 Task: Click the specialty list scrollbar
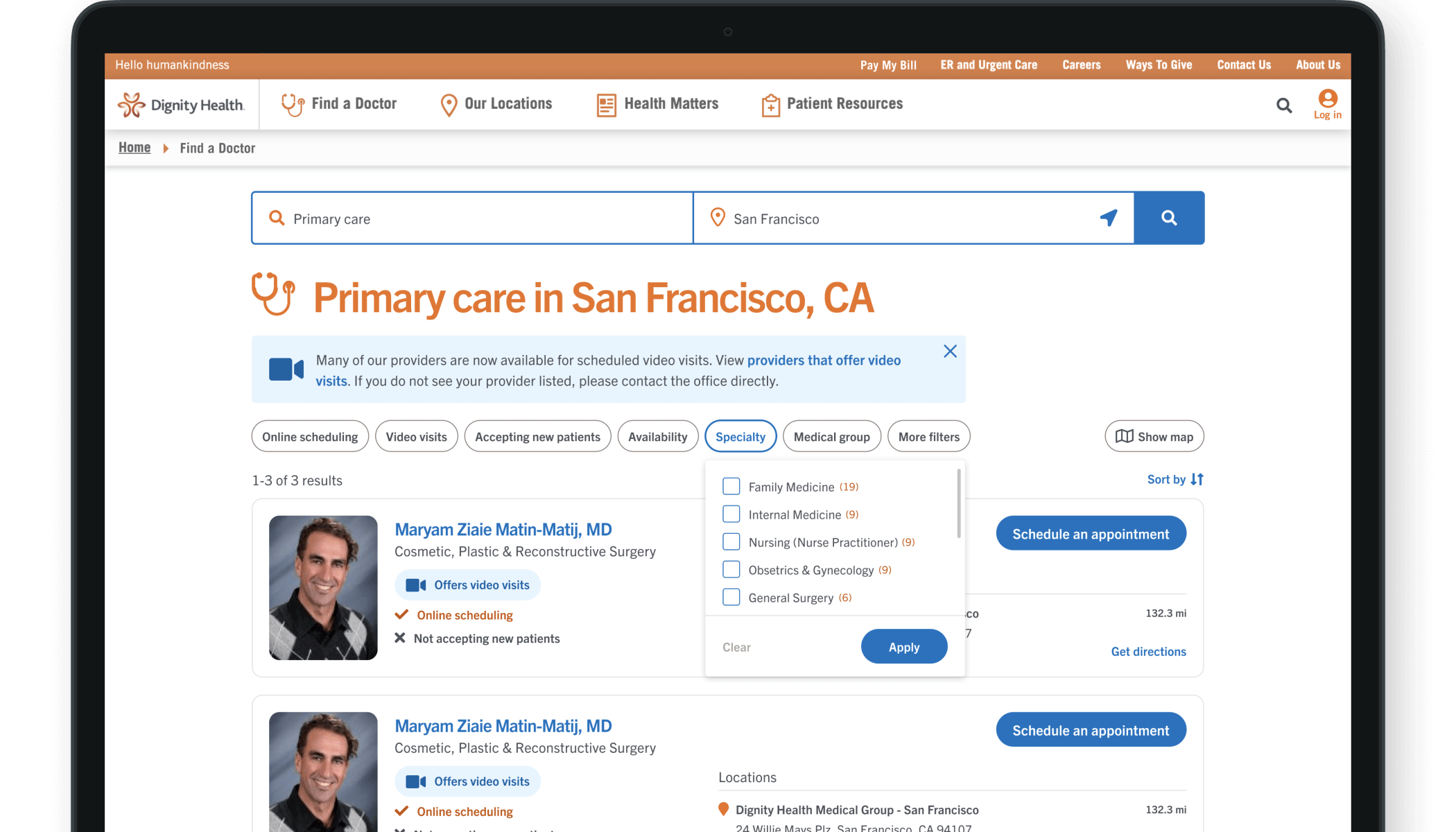tap(959, 503)
